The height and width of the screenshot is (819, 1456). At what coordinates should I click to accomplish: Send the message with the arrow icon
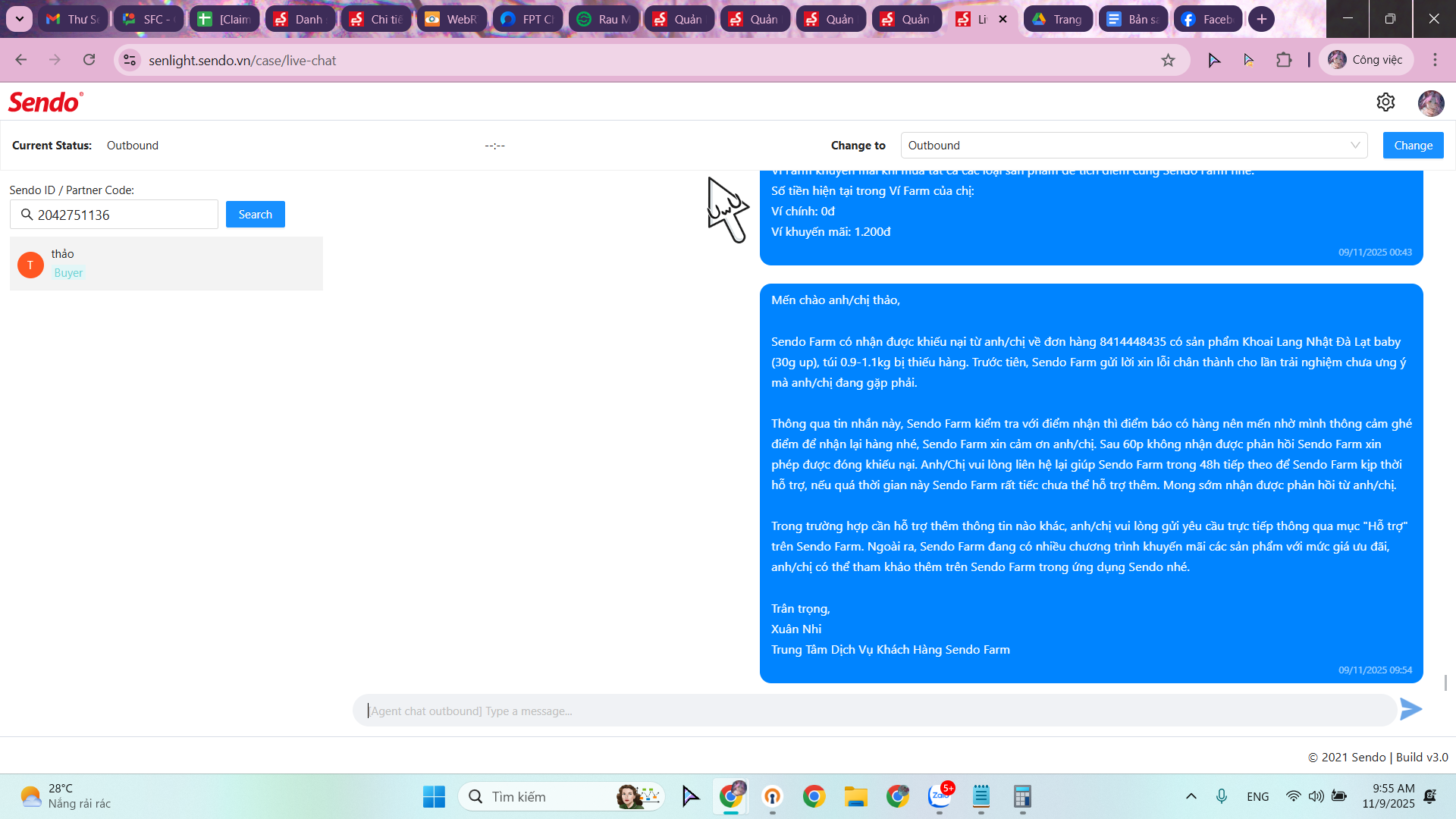(x=1410, y=710)
